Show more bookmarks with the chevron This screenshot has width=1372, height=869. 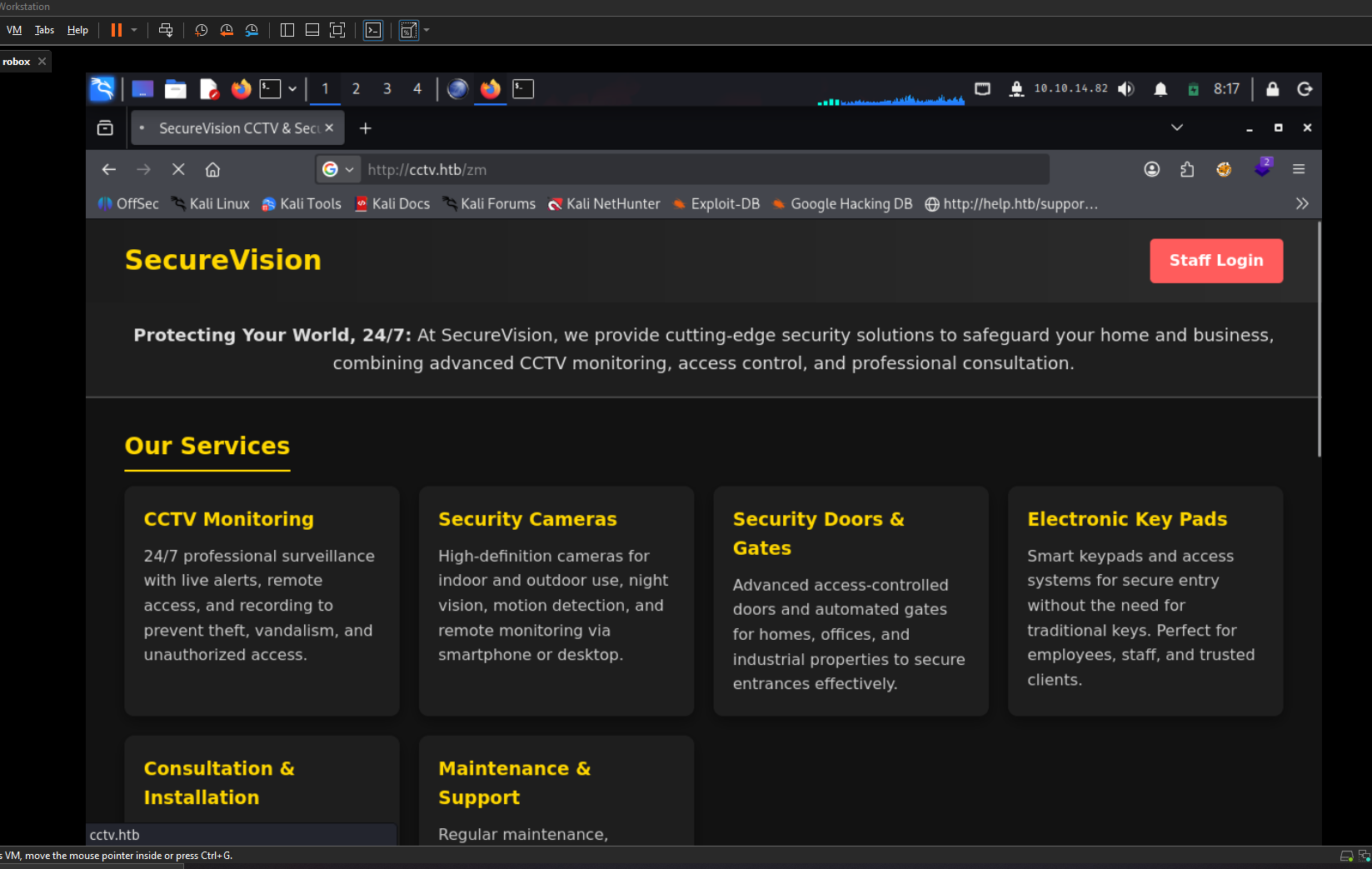coord(1301,204)
